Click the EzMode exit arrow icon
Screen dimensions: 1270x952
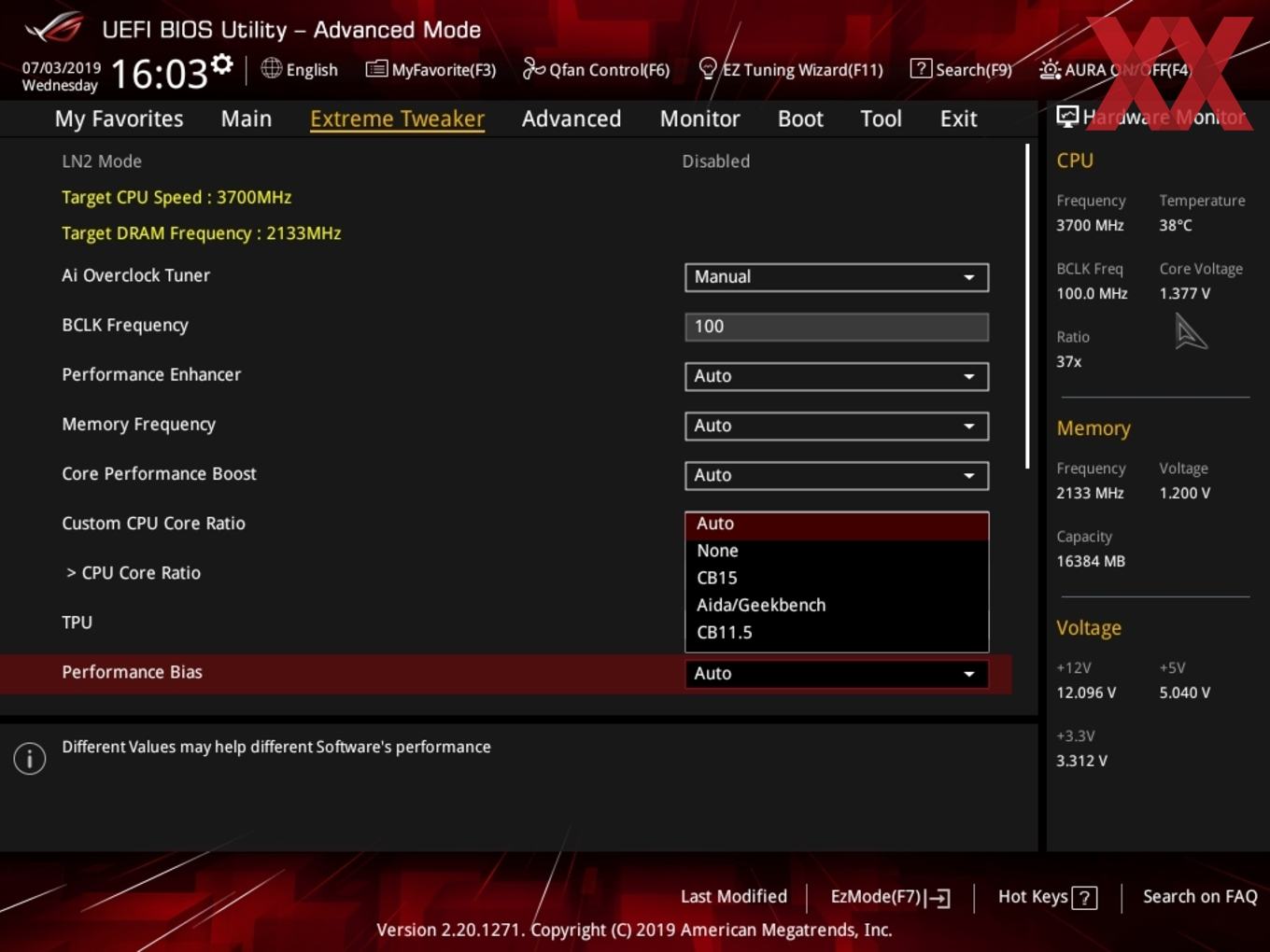click(x=938, y=898)
